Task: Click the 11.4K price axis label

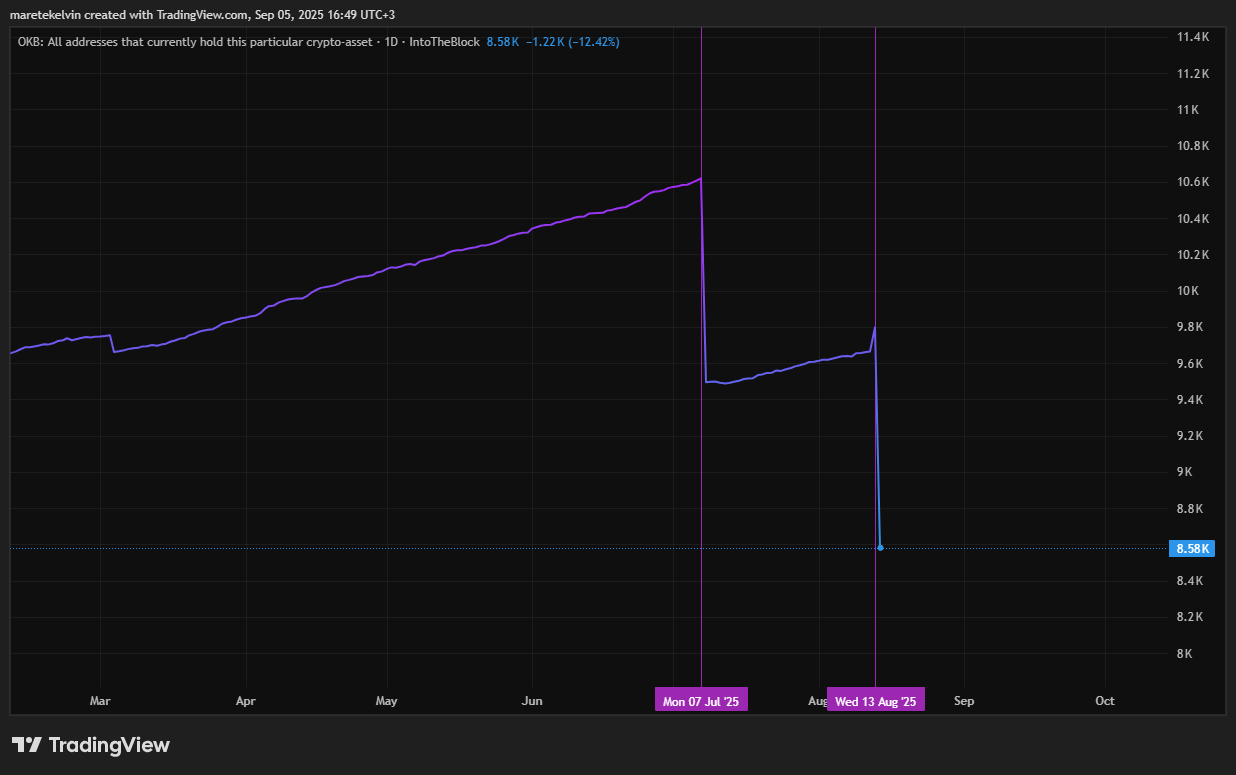Action: click(x=1194, y=37)
